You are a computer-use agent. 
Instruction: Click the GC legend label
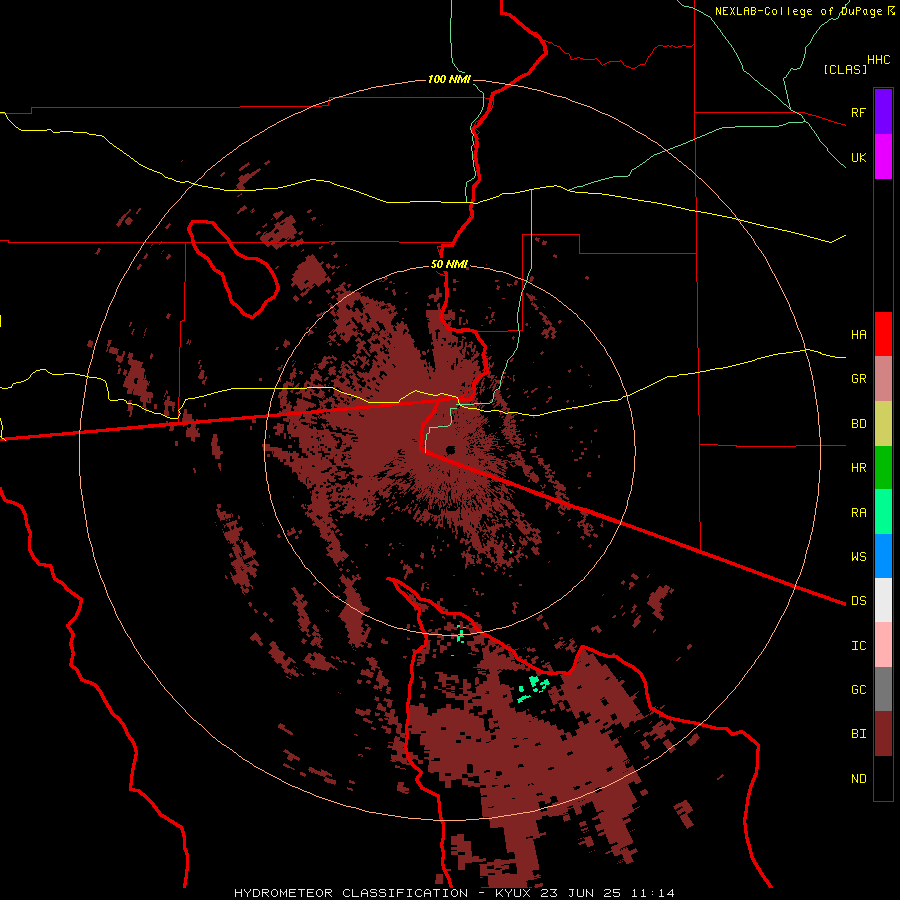coord(859,689)
